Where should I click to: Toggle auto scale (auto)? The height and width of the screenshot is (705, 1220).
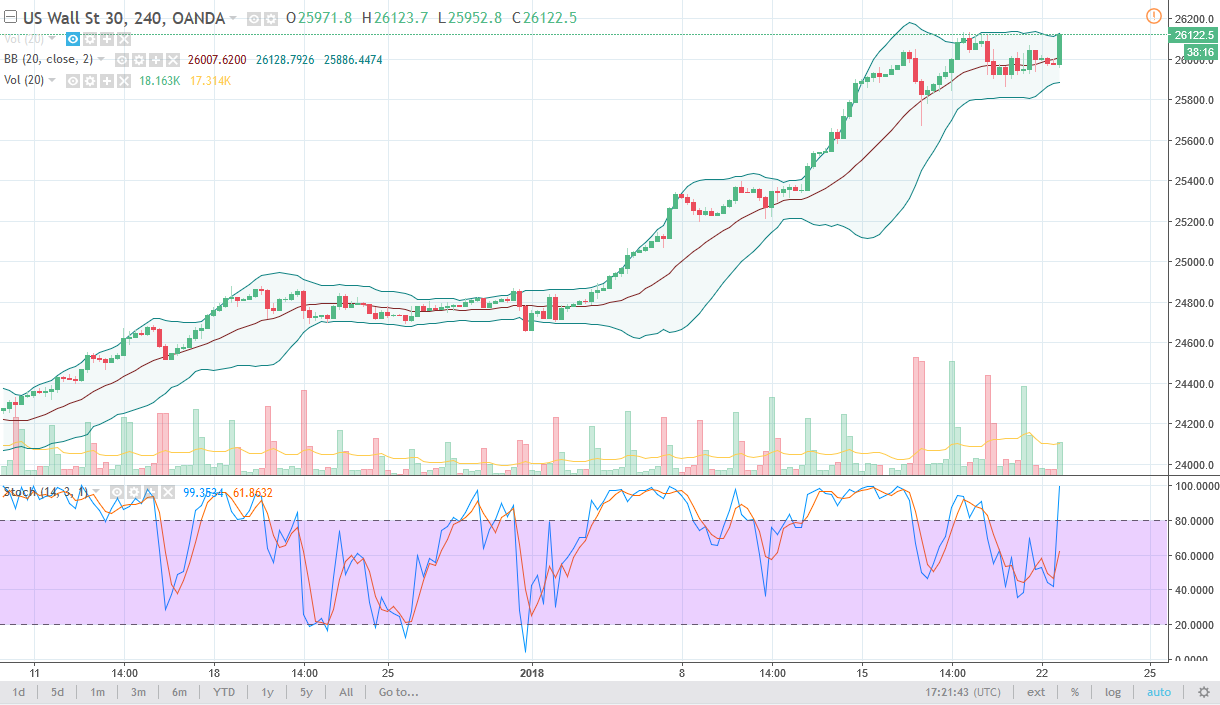(x=1159, y=692)
